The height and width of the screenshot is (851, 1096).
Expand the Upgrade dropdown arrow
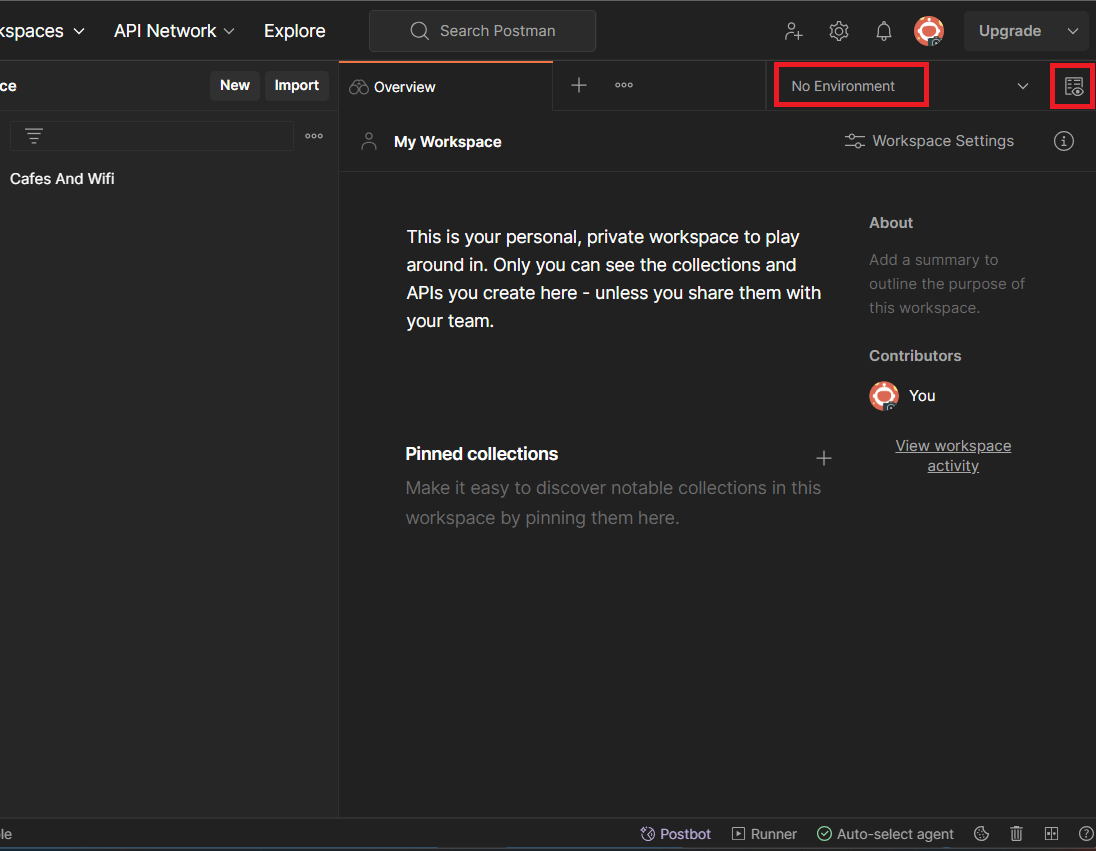(1073, 31)
